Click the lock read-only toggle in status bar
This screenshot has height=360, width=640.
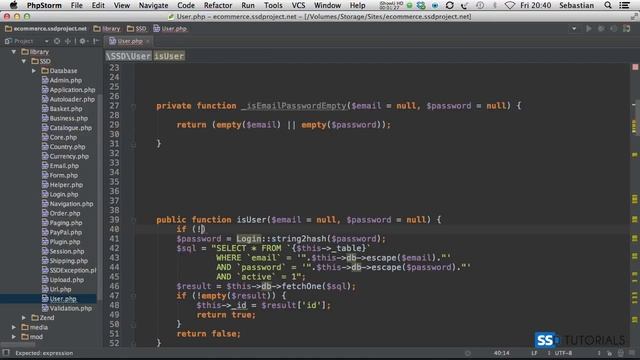(x=609, y=353)
